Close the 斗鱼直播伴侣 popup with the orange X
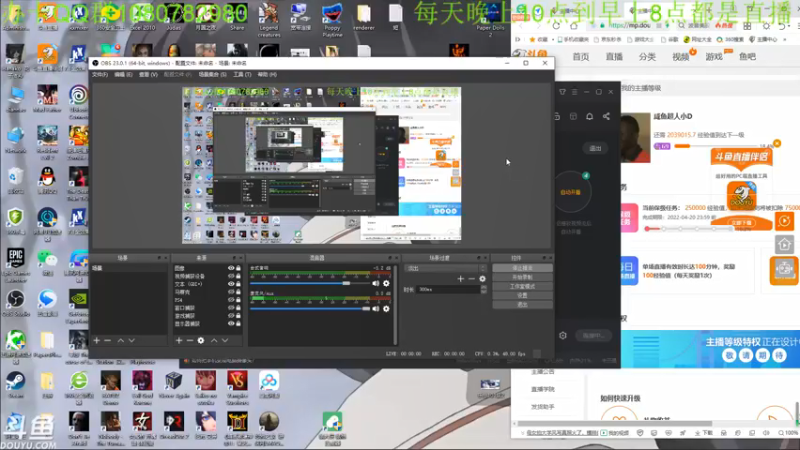The height and width of the screenshot is (450, 800). (x=777, y=143)
